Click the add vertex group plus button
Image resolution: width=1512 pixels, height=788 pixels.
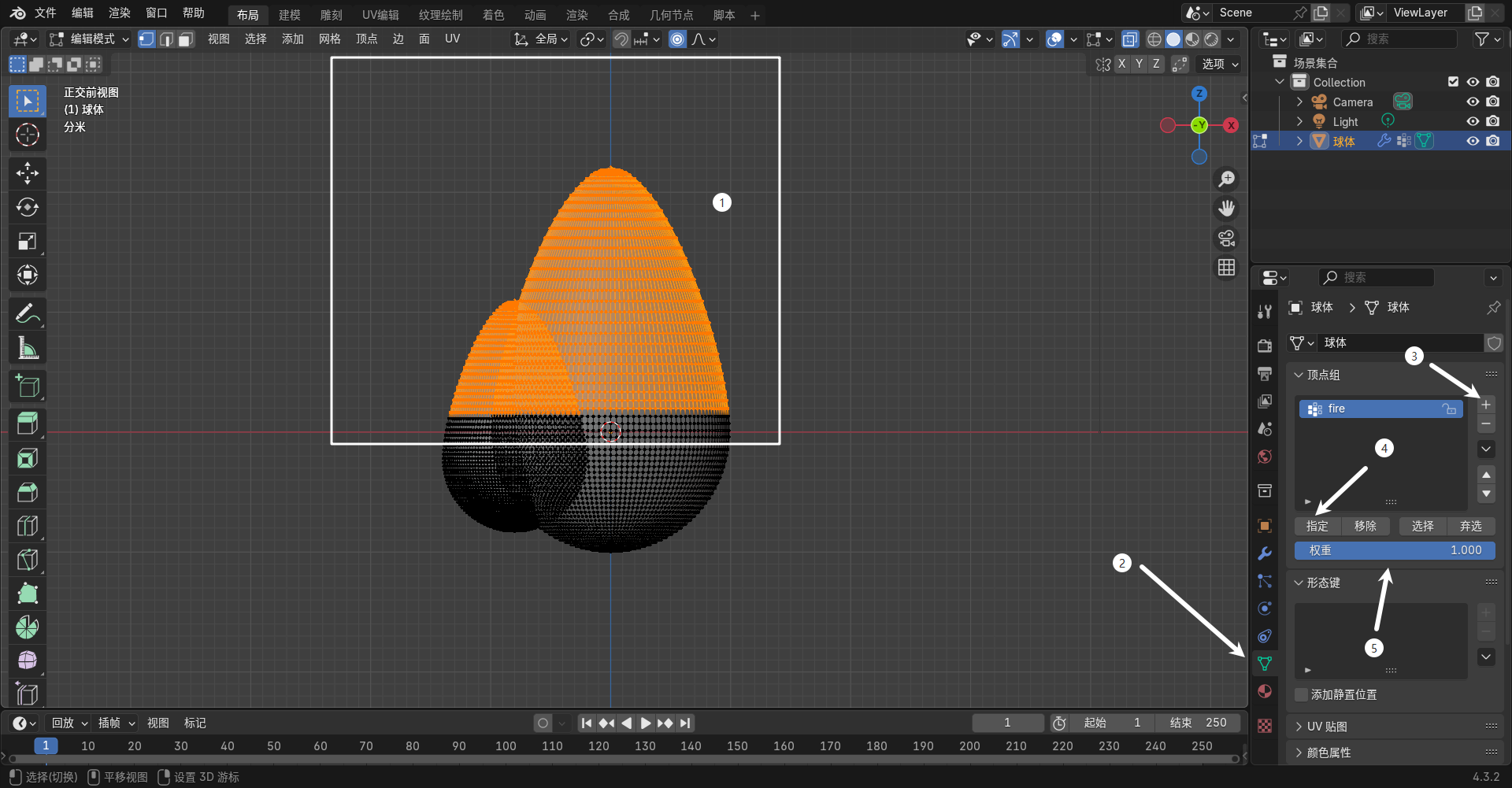[1486, 405]
